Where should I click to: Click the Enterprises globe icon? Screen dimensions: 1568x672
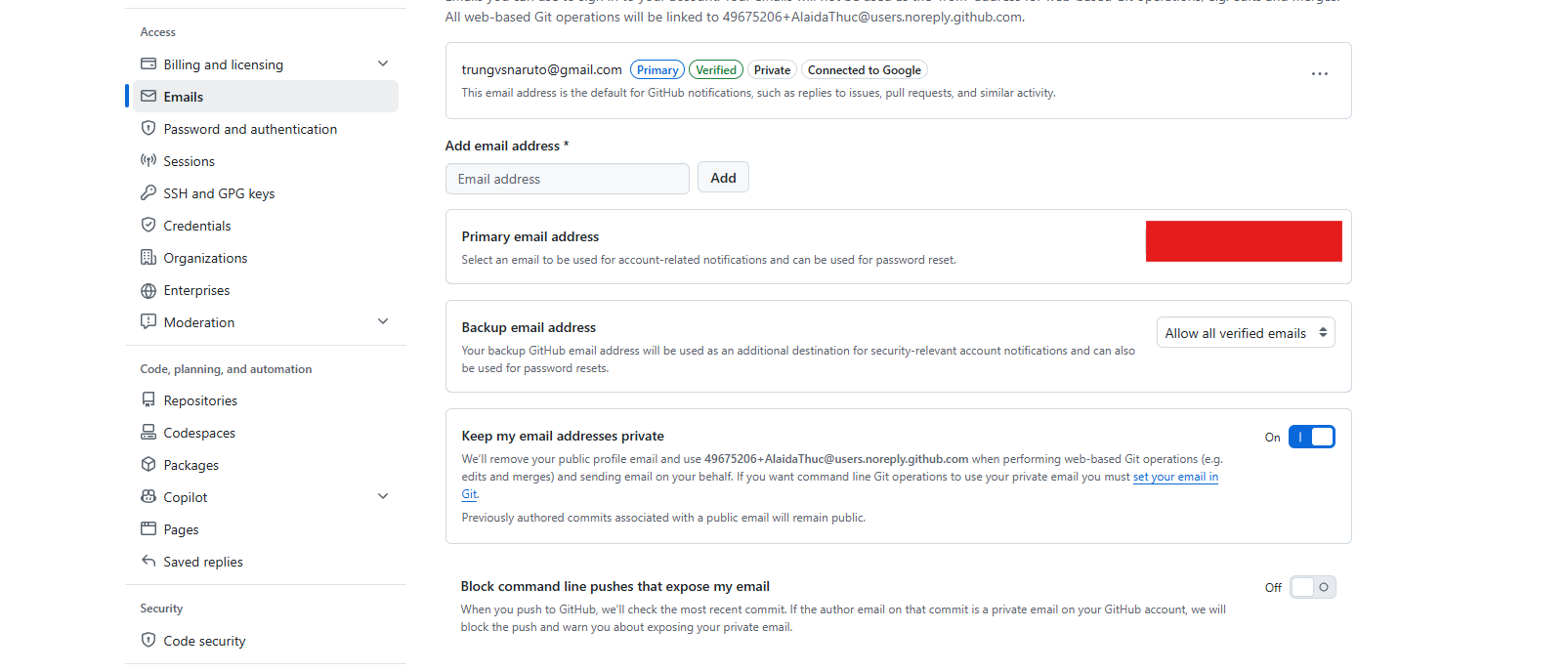tap(148, 290)
